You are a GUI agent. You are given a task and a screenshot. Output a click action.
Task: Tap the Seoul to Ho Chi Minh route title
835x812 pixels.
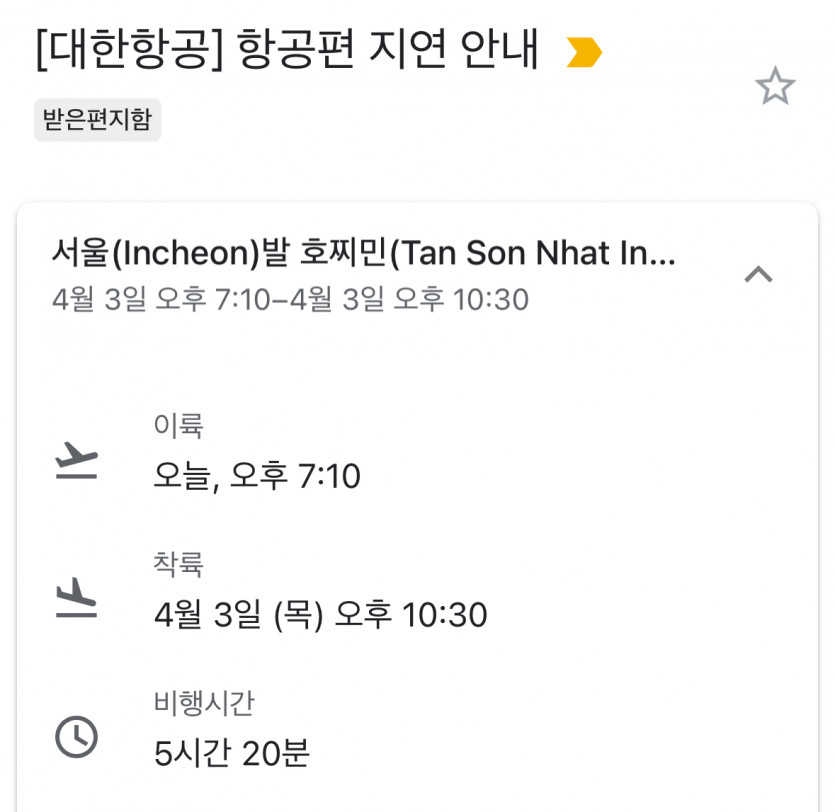363,254
